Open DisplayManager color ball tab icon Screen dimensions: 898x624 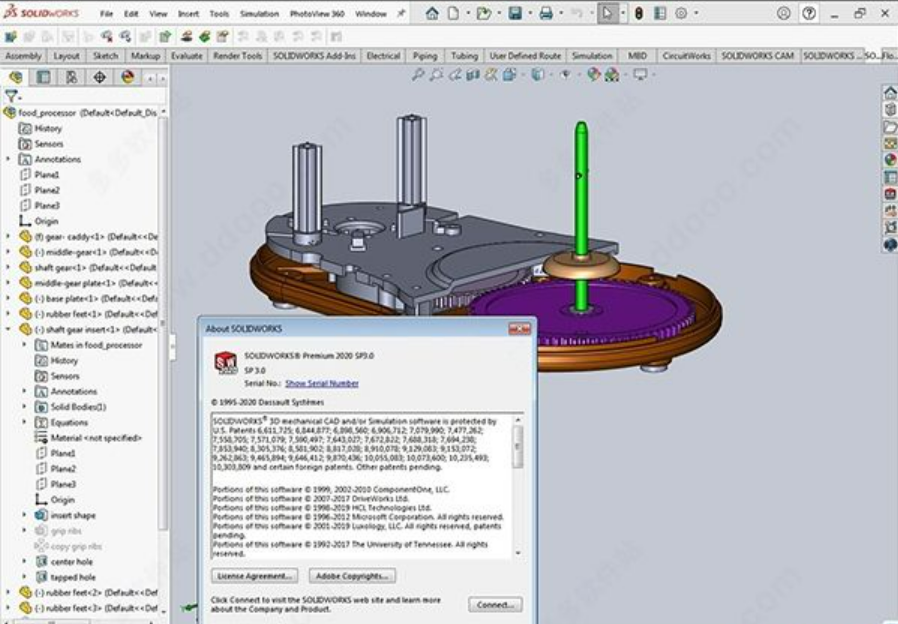[128, 77]
